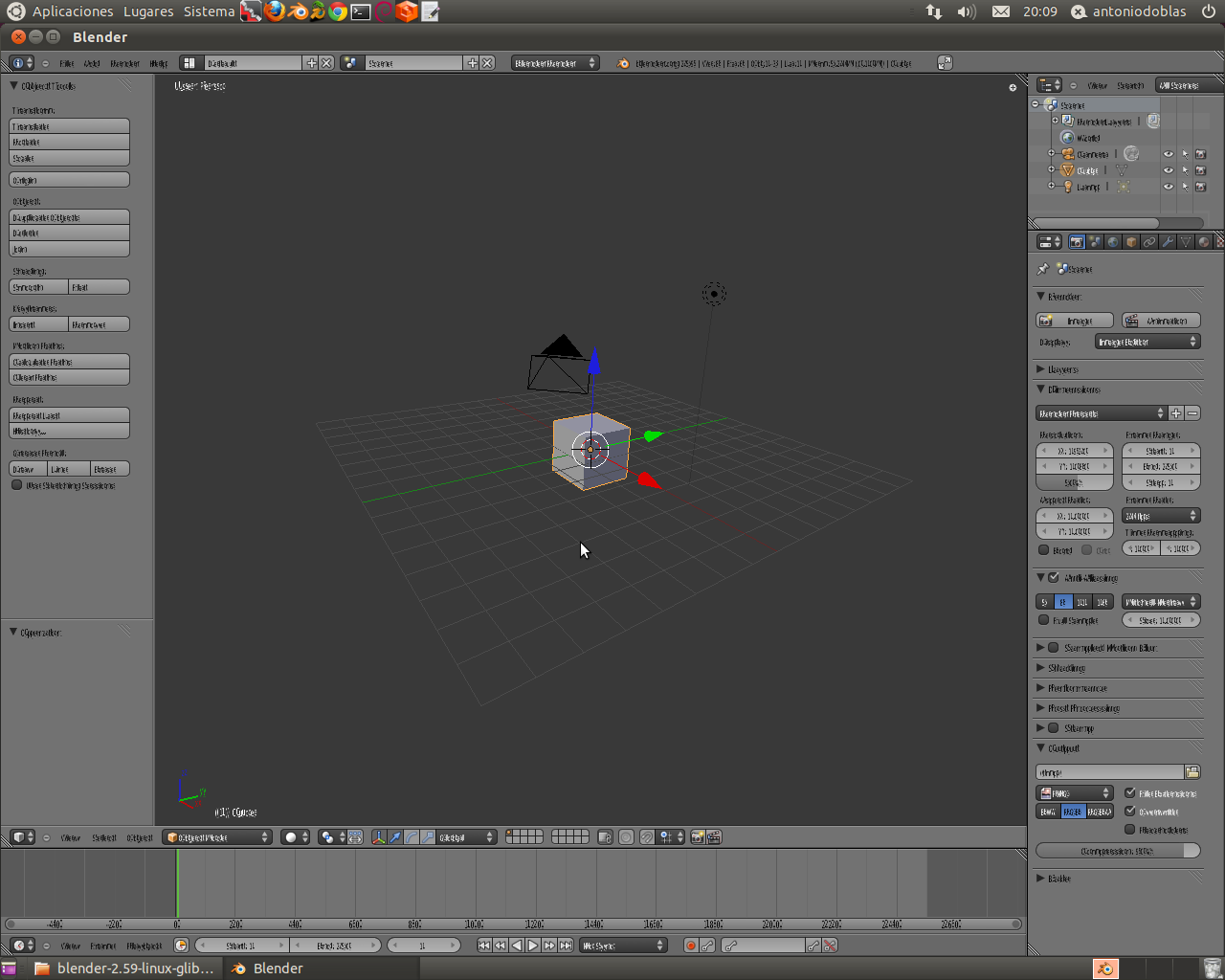Click the Compression percentage slider
1225x980 pixels.
coord(1117,851)
